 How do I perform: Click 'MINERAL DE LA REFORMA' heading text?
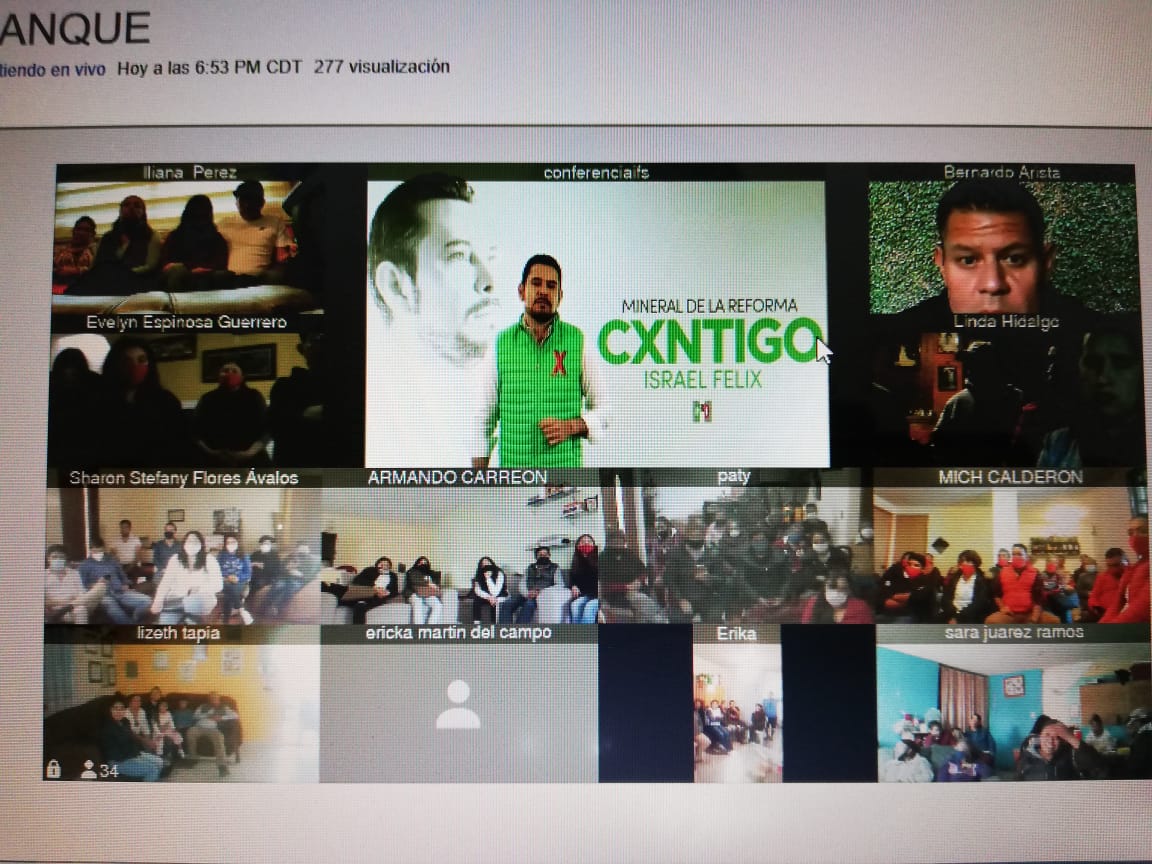pyautogui.click(x=709, y=306)
